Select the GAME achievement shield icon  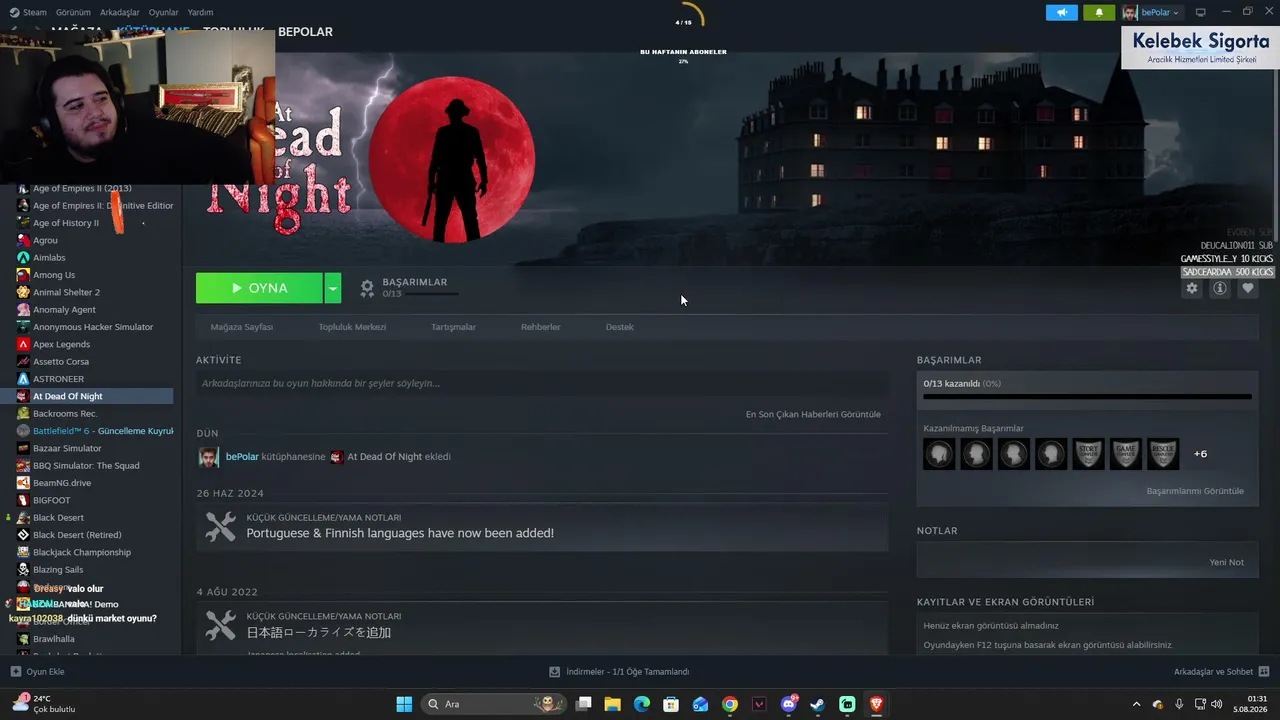1125,454
